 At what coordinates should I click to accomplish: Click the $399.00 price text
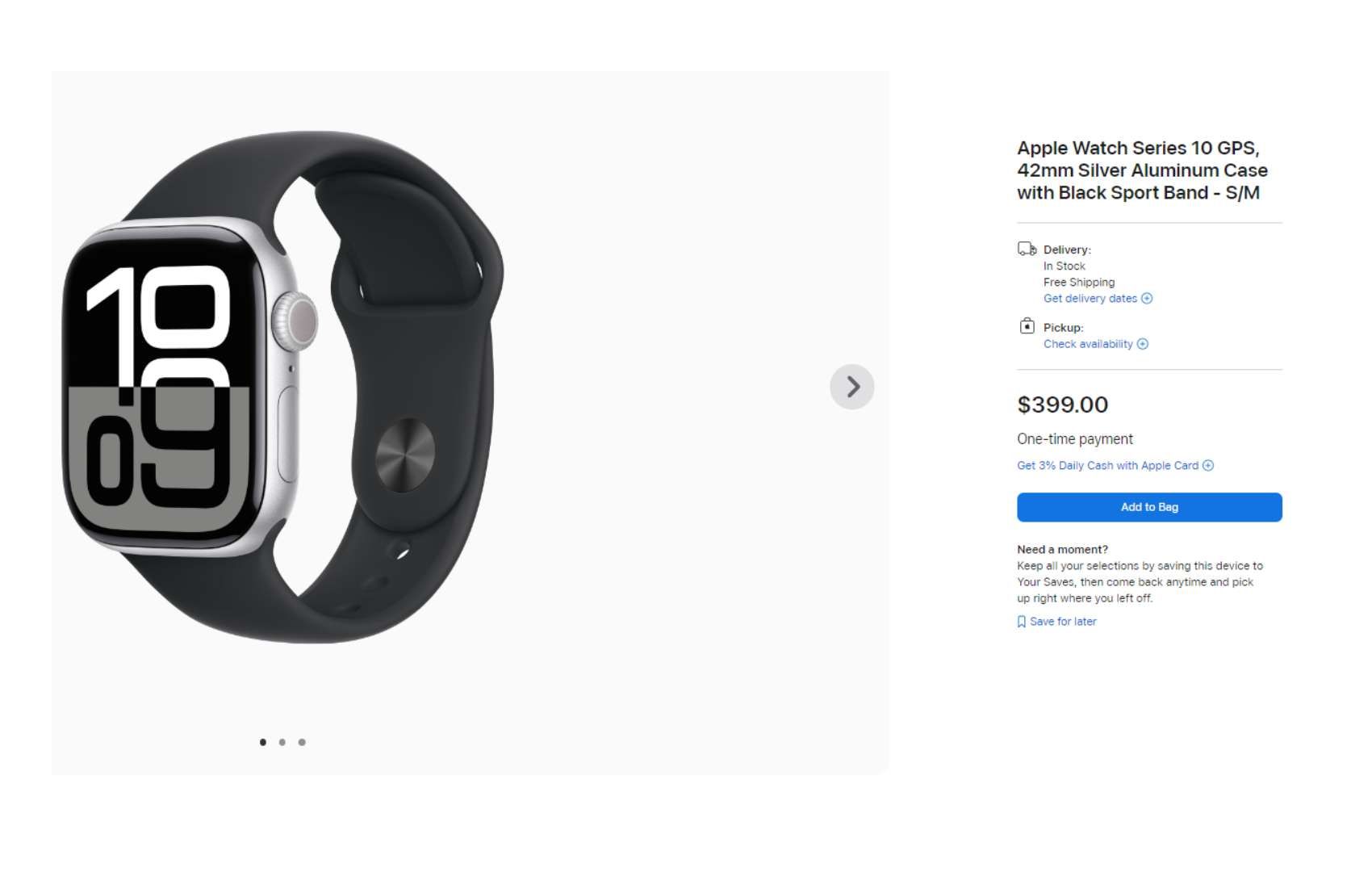tap(1062, 405)
